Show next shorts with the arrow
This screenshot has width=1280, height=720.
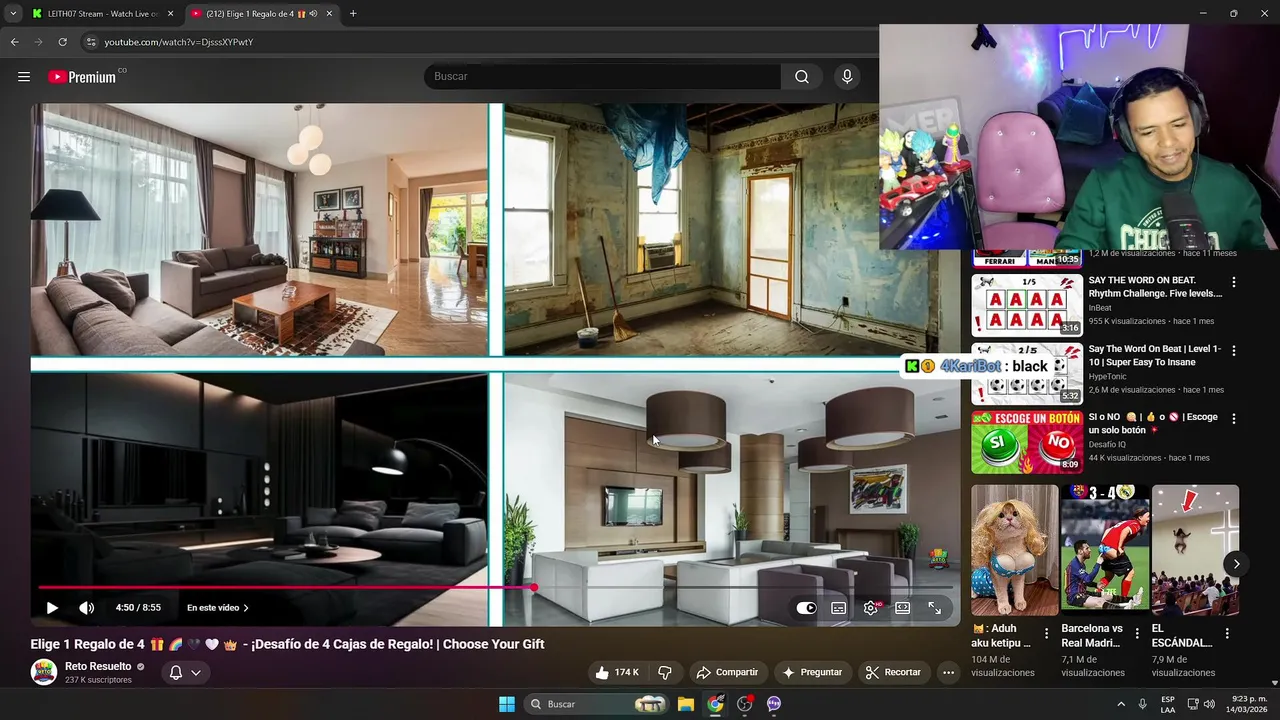1236,564
